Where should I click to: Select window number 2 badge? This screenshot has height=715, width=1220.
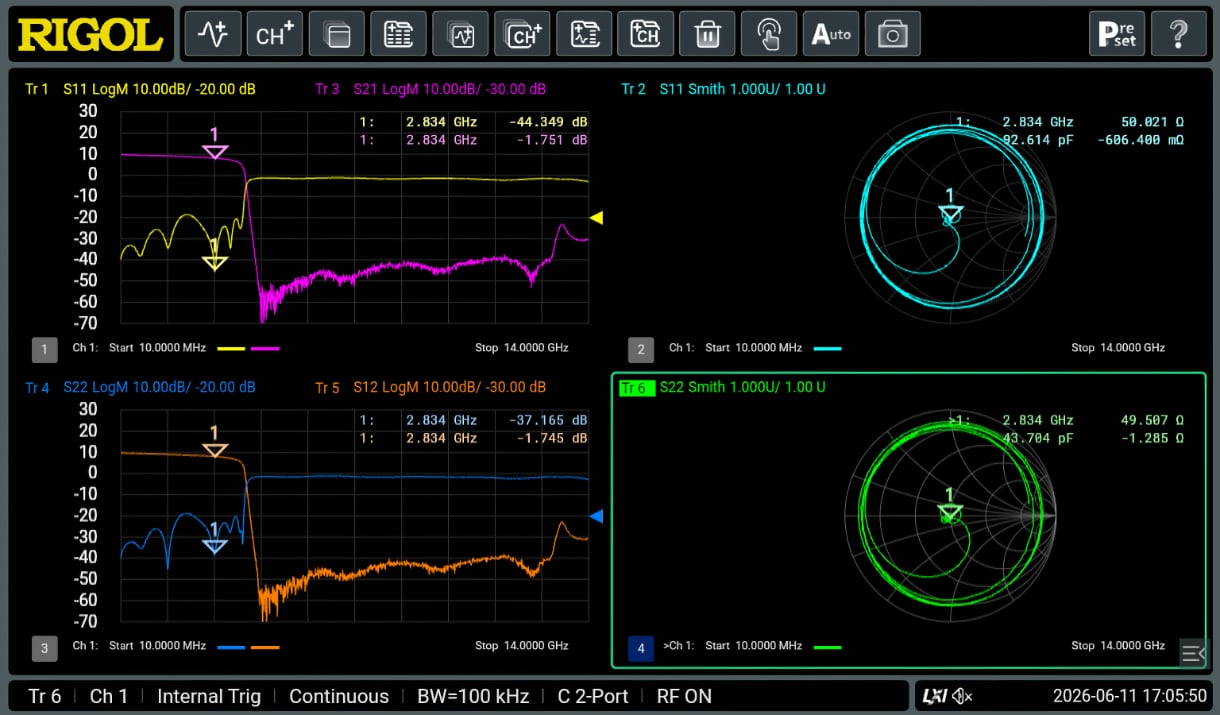640,349
